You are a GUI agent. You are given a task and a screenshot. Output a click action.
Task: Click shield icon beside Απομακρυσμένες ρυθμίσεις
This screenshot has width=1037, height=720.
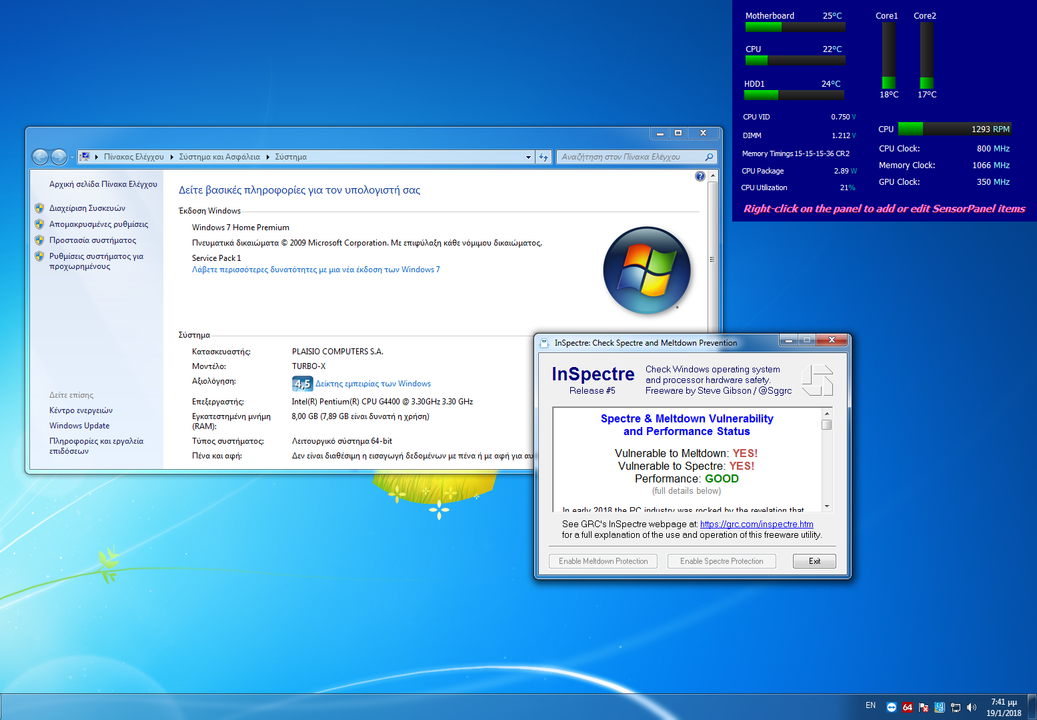click(x=40, y=224)
